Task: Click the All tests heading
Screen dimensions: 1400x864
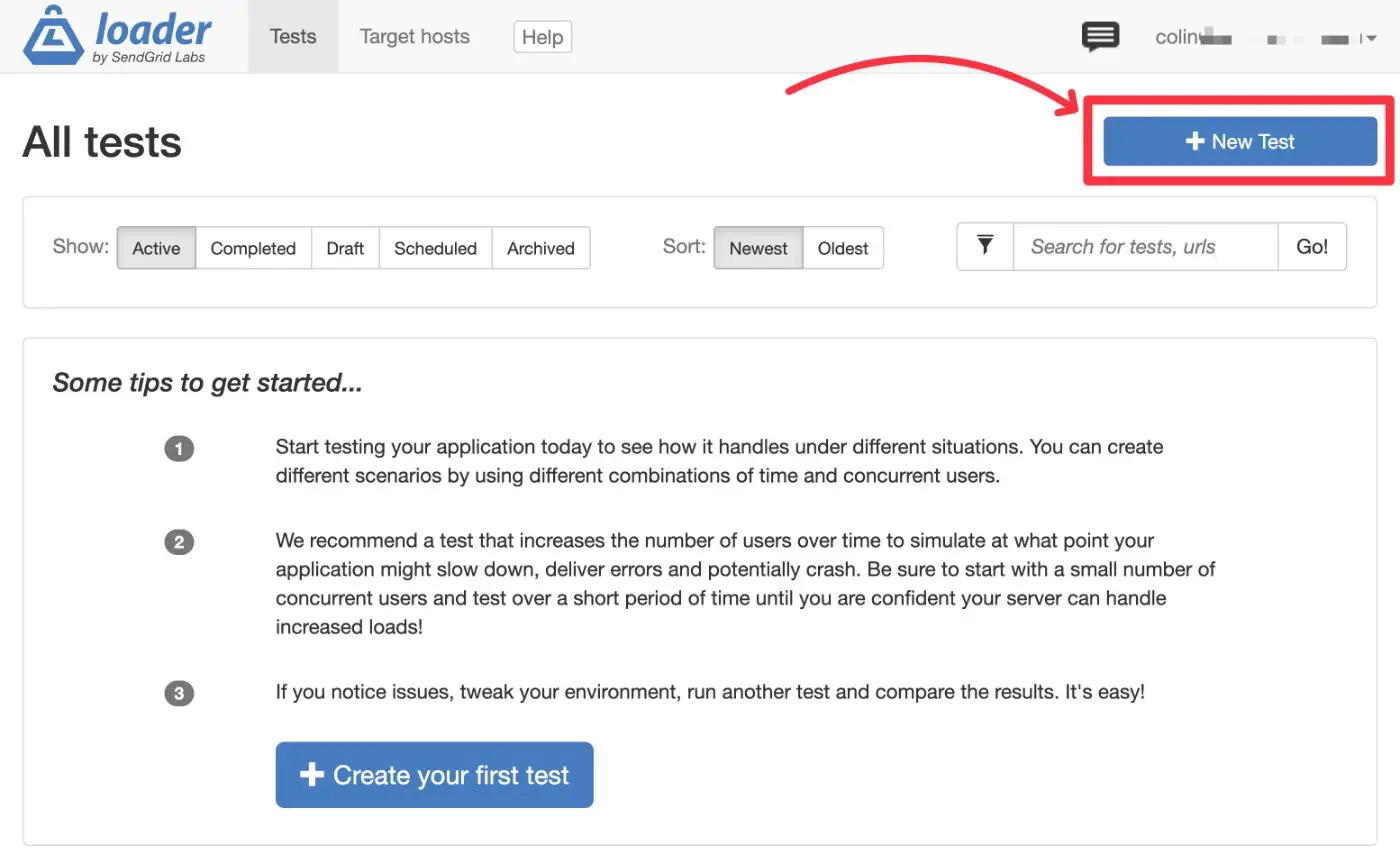Action: pos(102,141)
